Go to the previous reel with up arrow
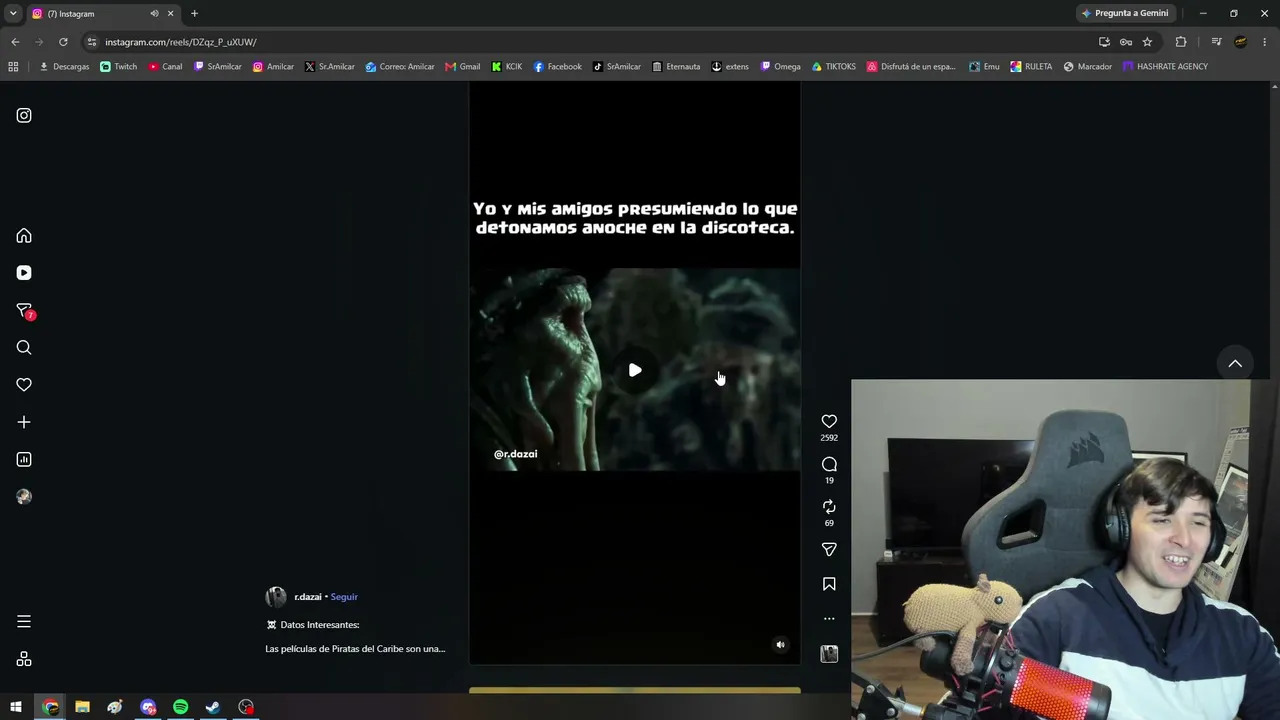This screenshot has width=1280, height=720. 1235,363
